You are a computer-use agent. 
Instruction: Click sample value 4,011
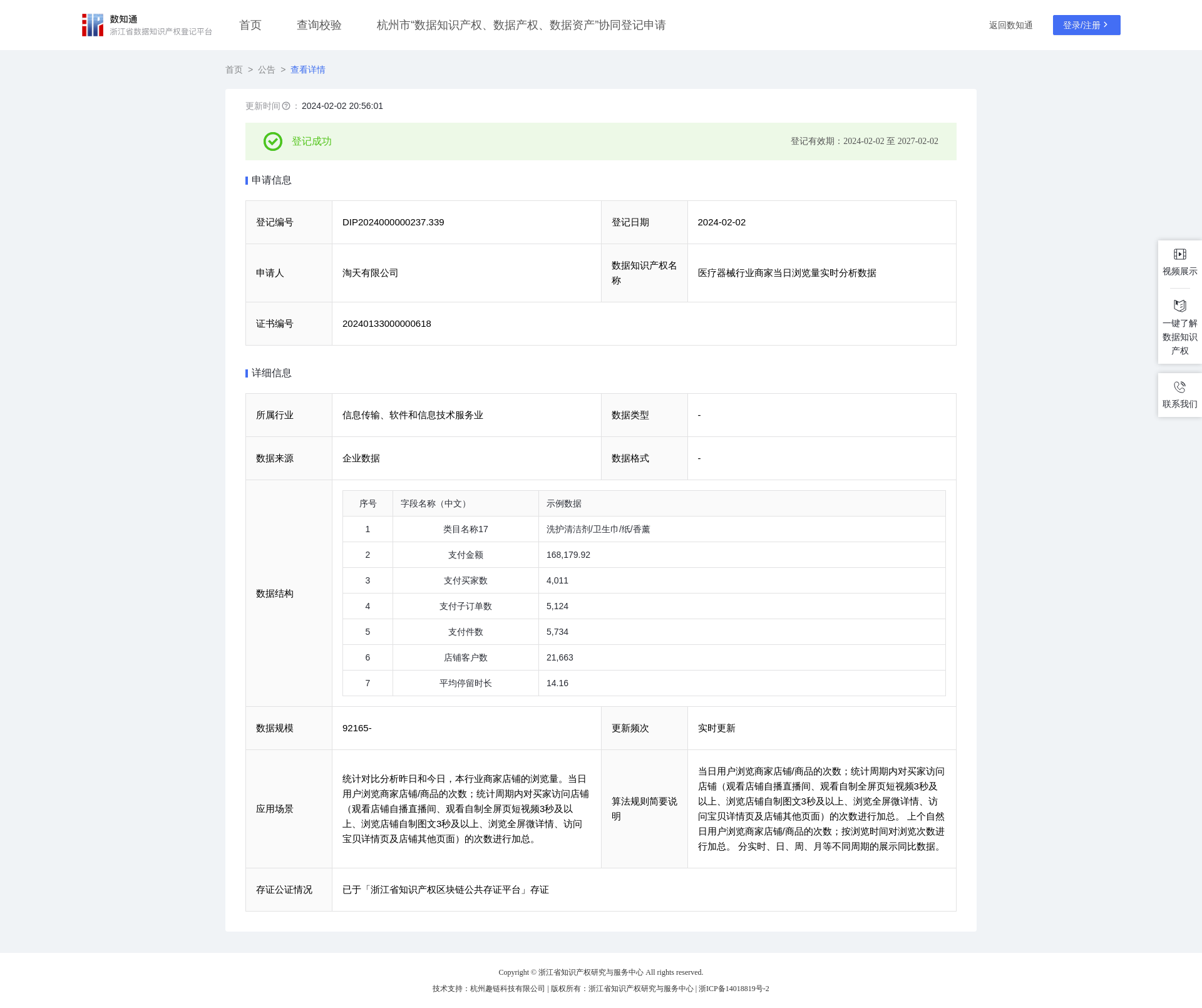click(x=558, y=581)
